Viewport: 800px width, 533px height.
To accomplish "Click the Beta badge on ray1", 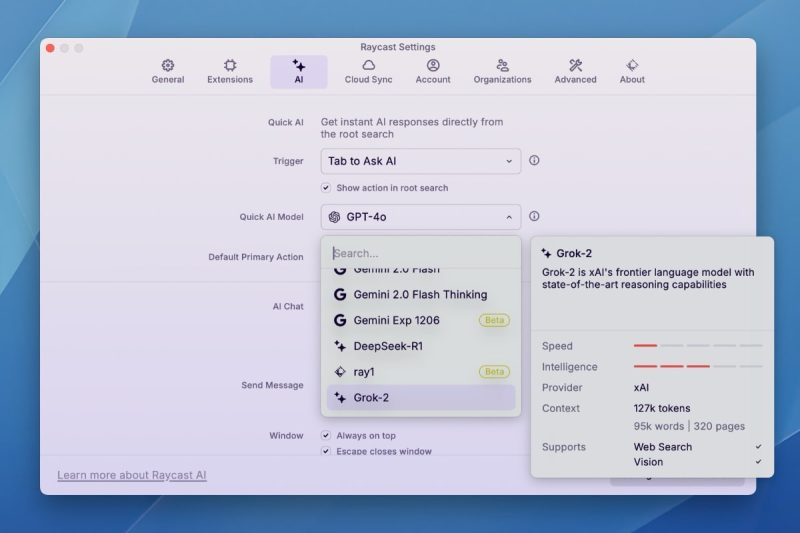I will coord(494,372).
